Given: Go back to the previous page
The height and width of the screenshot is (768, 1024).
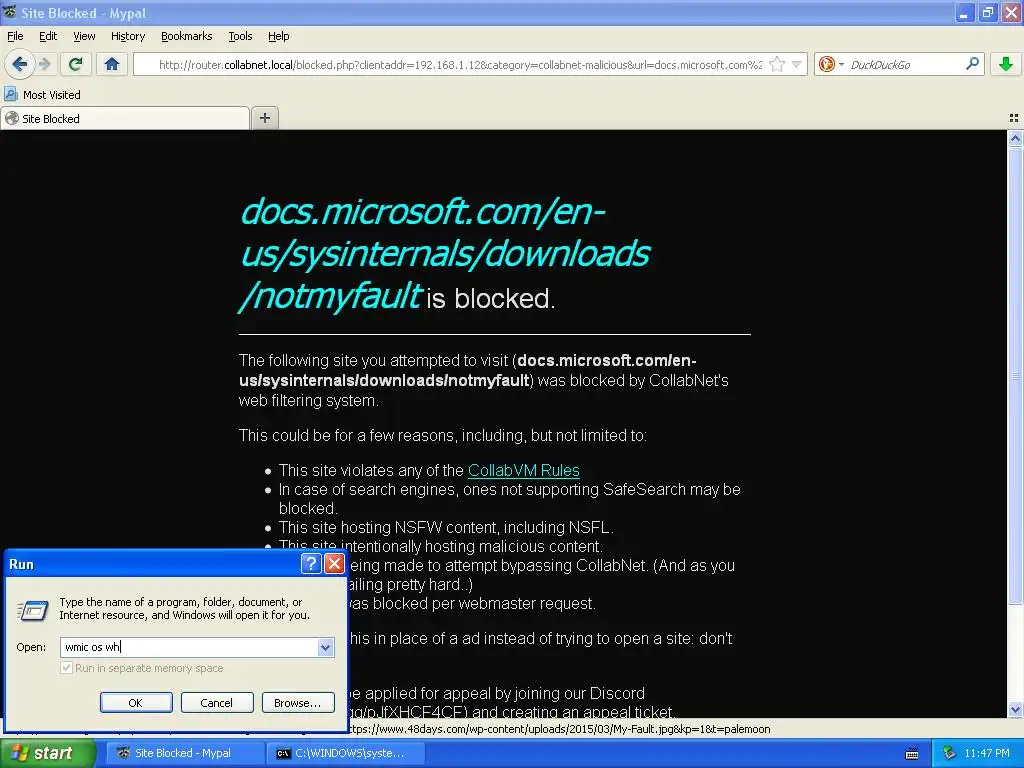Looking at the screenshot, I should 20,64.
